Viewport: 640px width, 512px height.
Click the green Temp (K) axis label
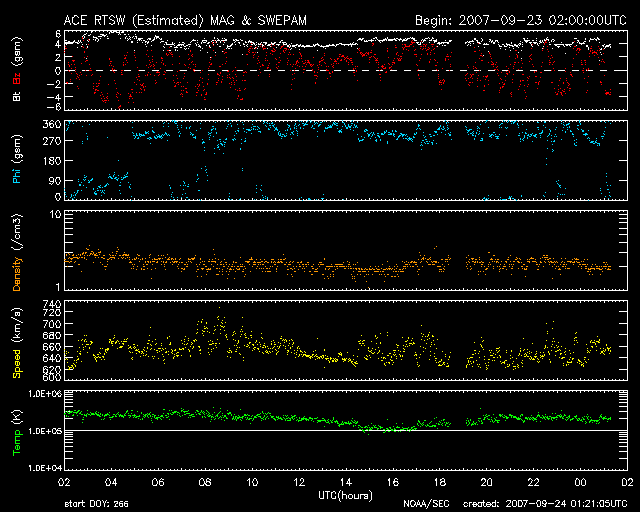point(16,429)
